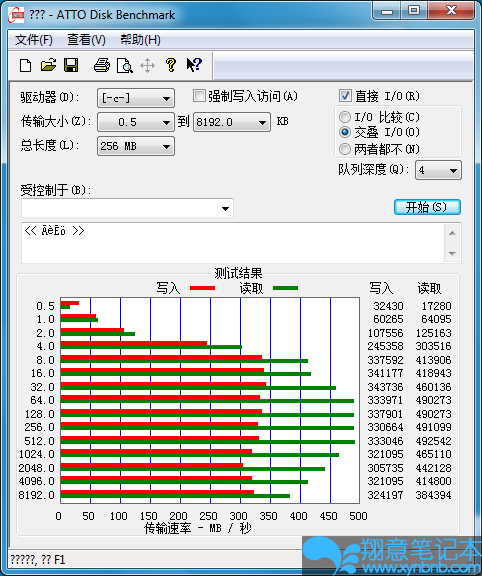Click the write value 343736
The width and height of the screenshot is (482, 576).
point(385,387)
